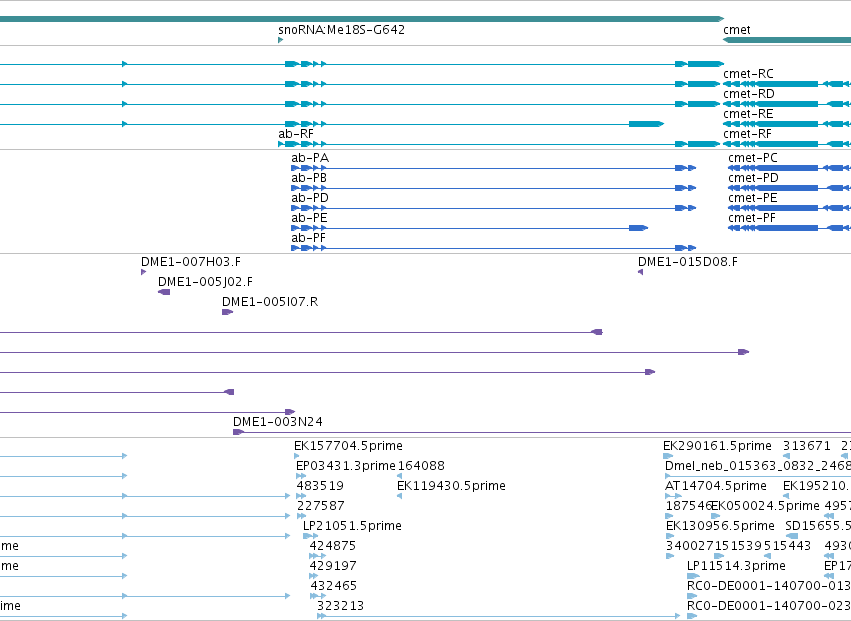This screenshot has height=621, width=851.
Task: Select the 432465 EST label
Action: (334, 586)
